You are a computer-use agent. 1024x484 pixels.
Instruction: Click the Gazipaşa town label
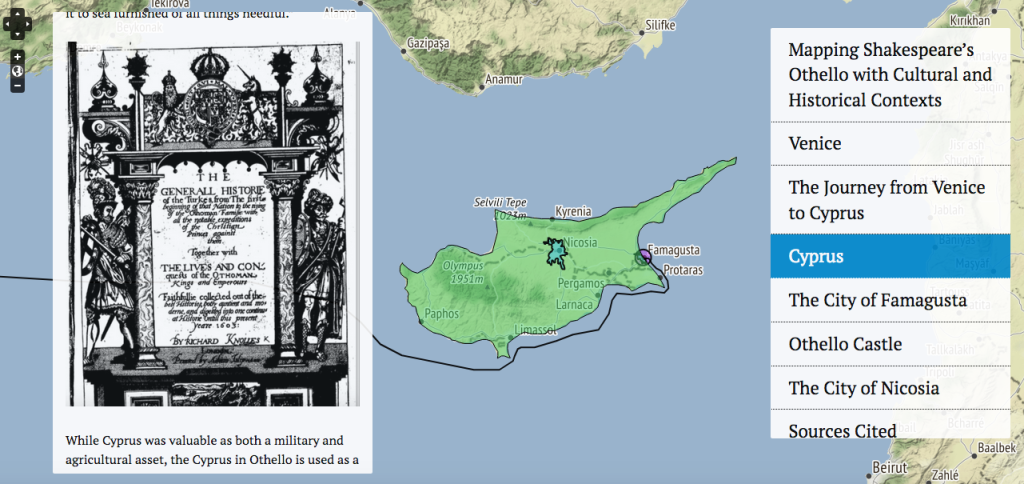pyautogui.click(x=428, y=44)
